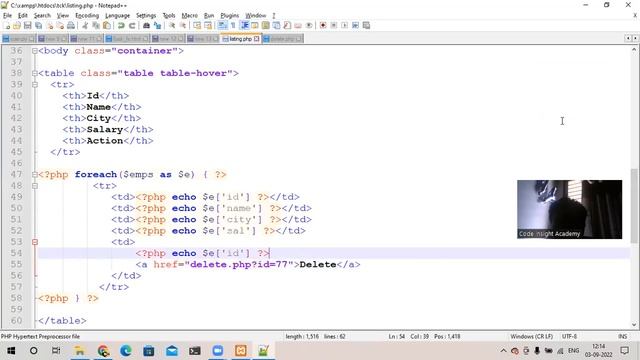
Task: Click the text "Delete" on line 55
Action: (318, 264)
